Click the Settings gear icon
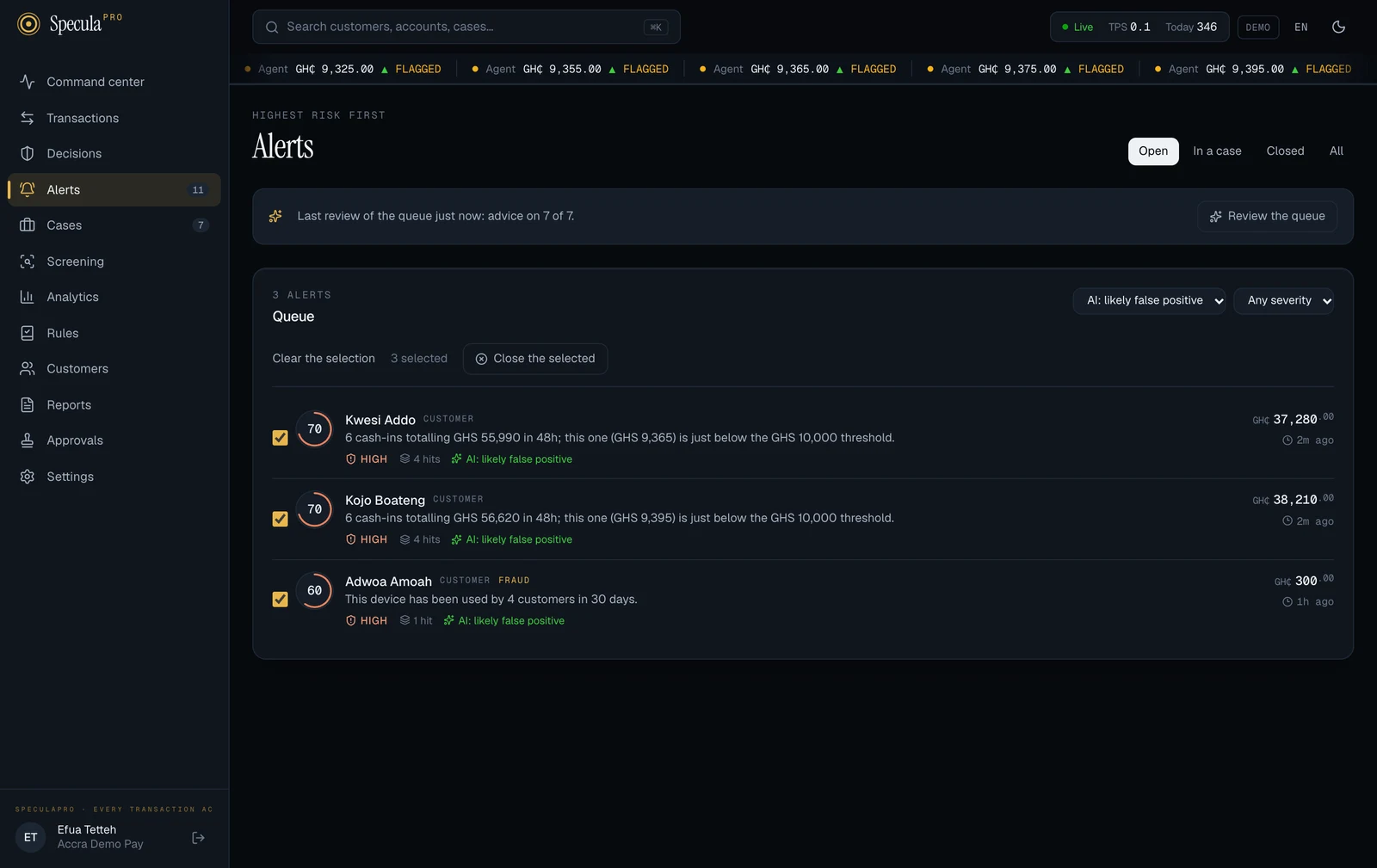The image size is (1377, 868). [28, 477]
